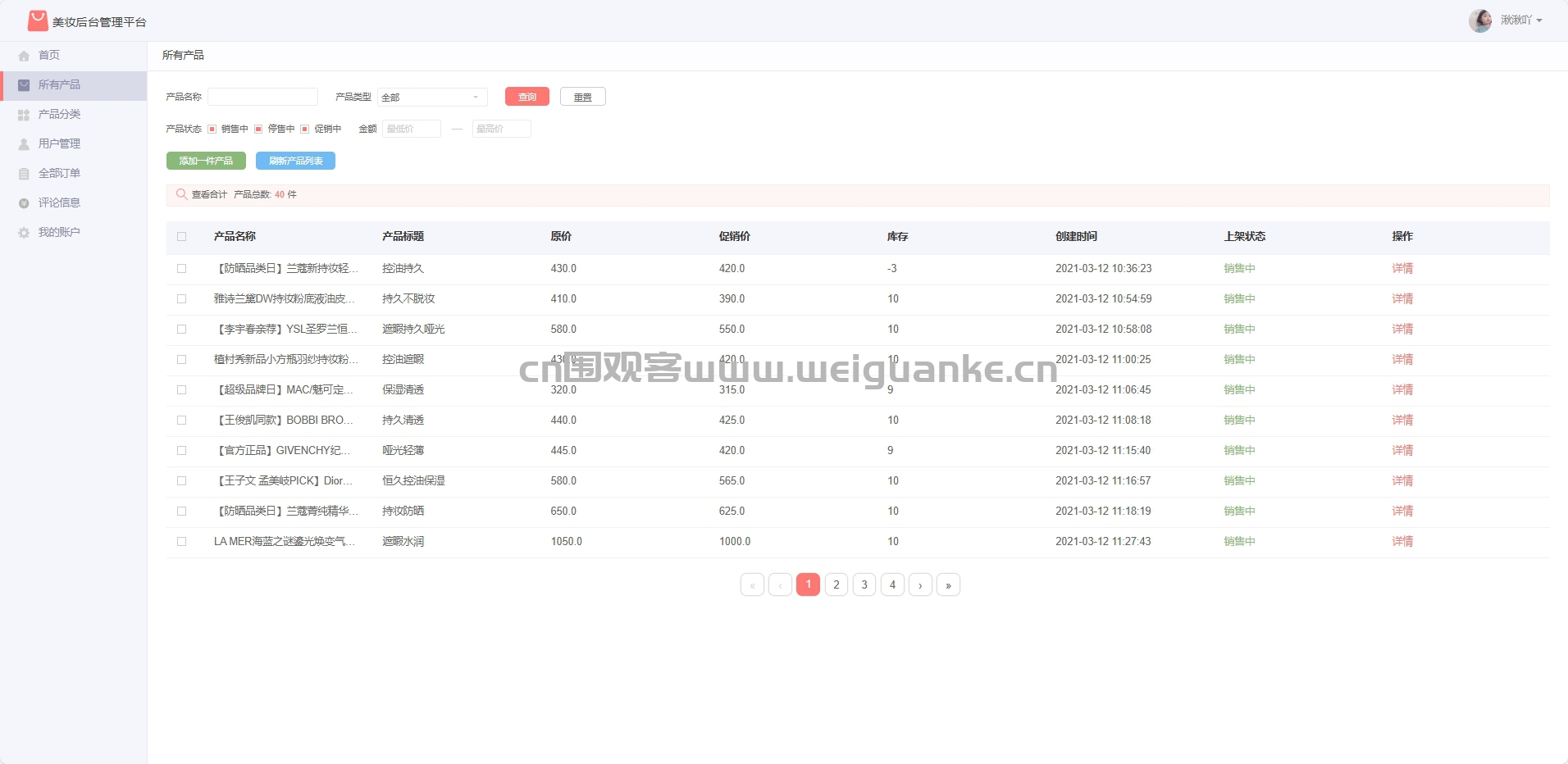1568x764 pixels.
Task: Toggle the 销售中 status checkbox
Action: click(x=212, y=129)
